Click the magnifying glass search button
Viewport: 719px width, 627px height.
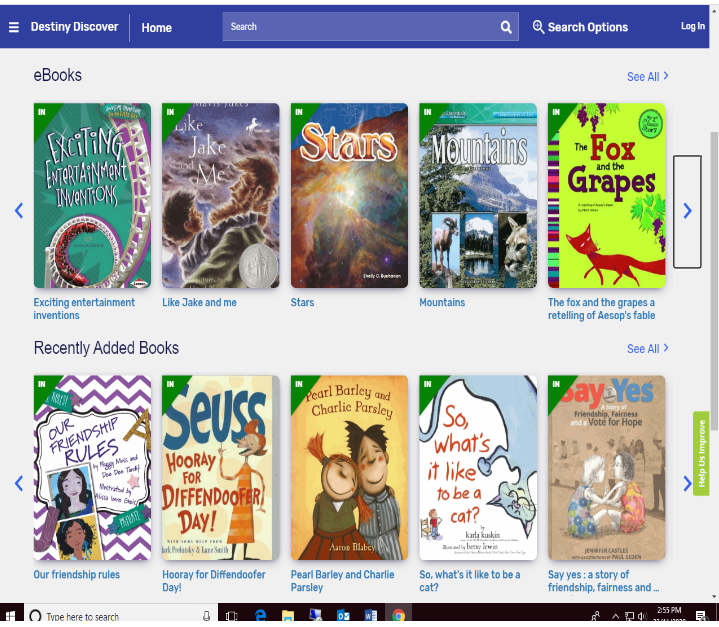(506, 27)
